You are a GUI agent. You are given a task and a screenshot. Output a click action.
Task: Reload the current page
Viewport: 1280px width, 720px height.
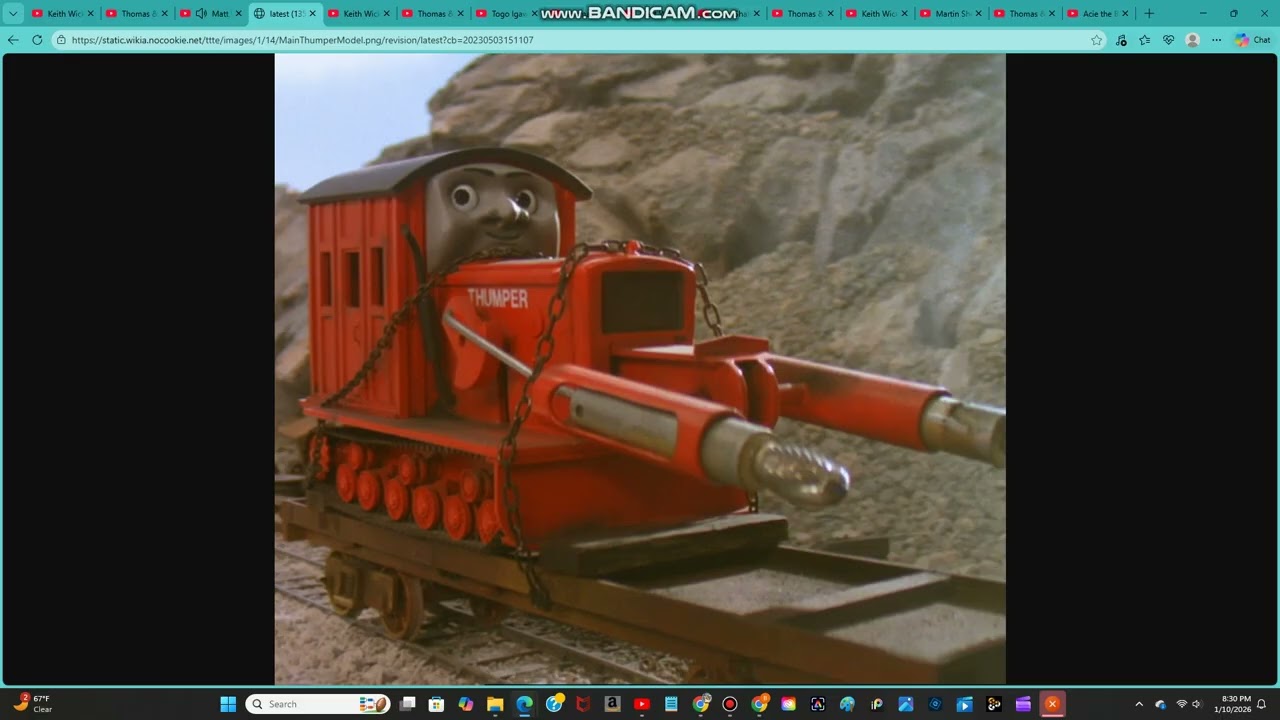(37, 40)
